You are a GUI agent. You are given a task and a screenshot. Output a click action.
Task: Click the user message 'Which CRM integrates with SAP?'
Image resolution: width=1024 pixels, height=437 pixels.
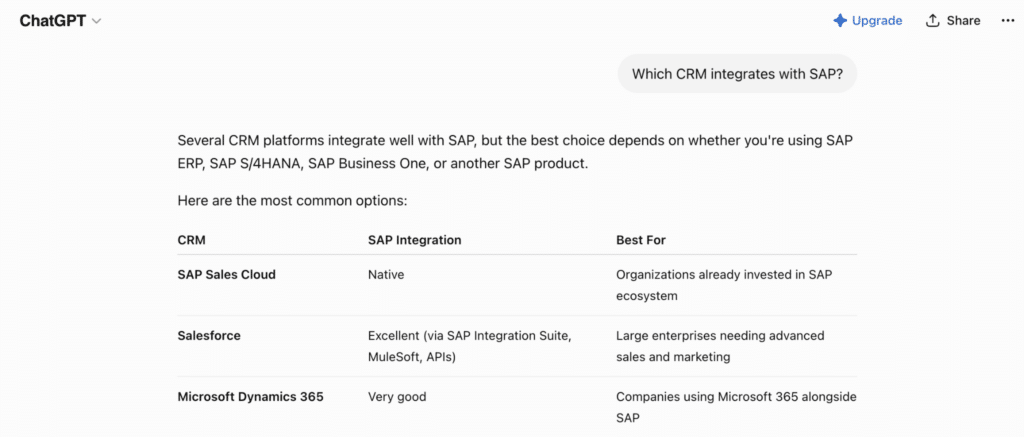[x=737, y=74]
